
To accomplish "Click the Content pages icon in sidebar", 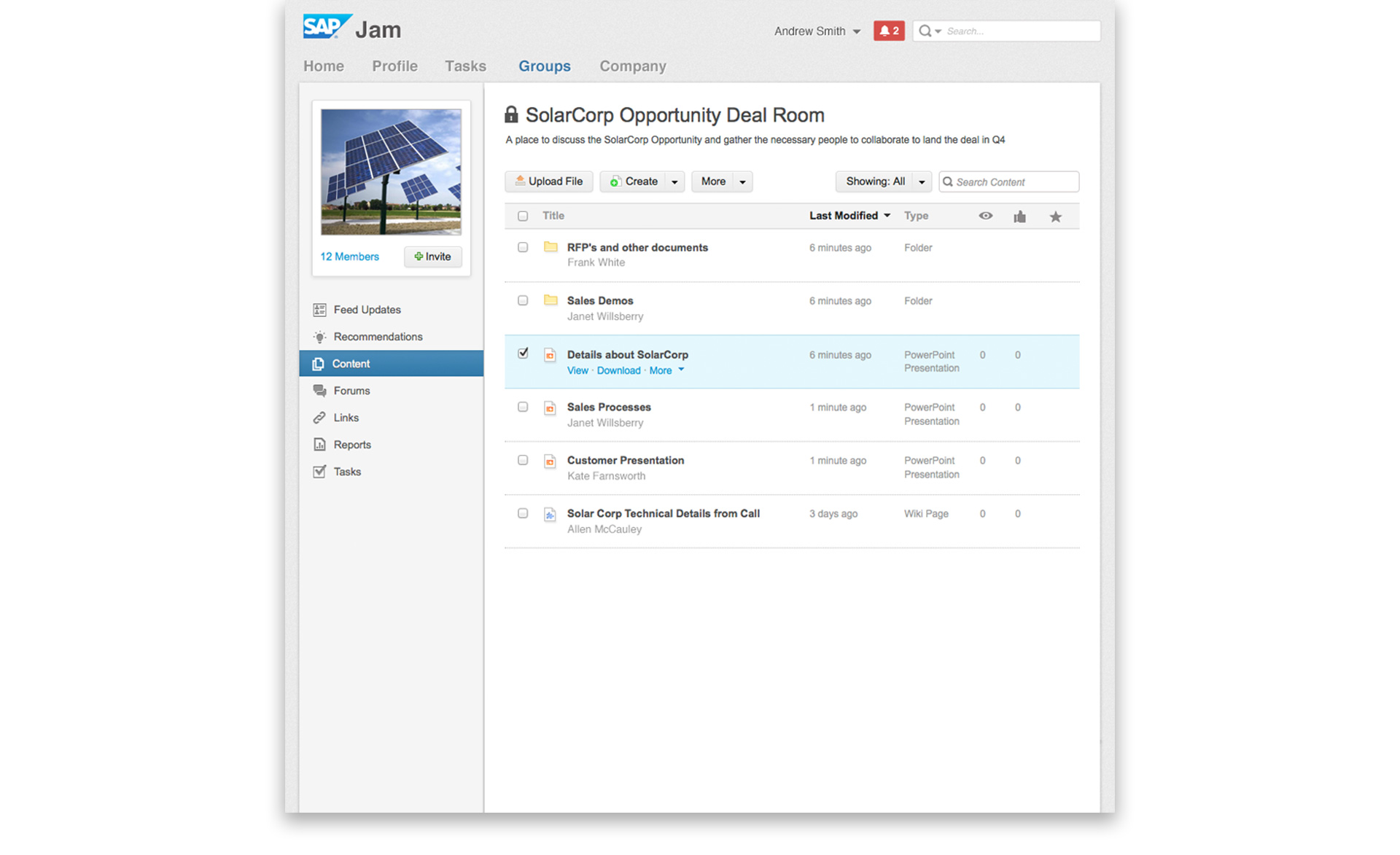I will click(x=318, y=364).
